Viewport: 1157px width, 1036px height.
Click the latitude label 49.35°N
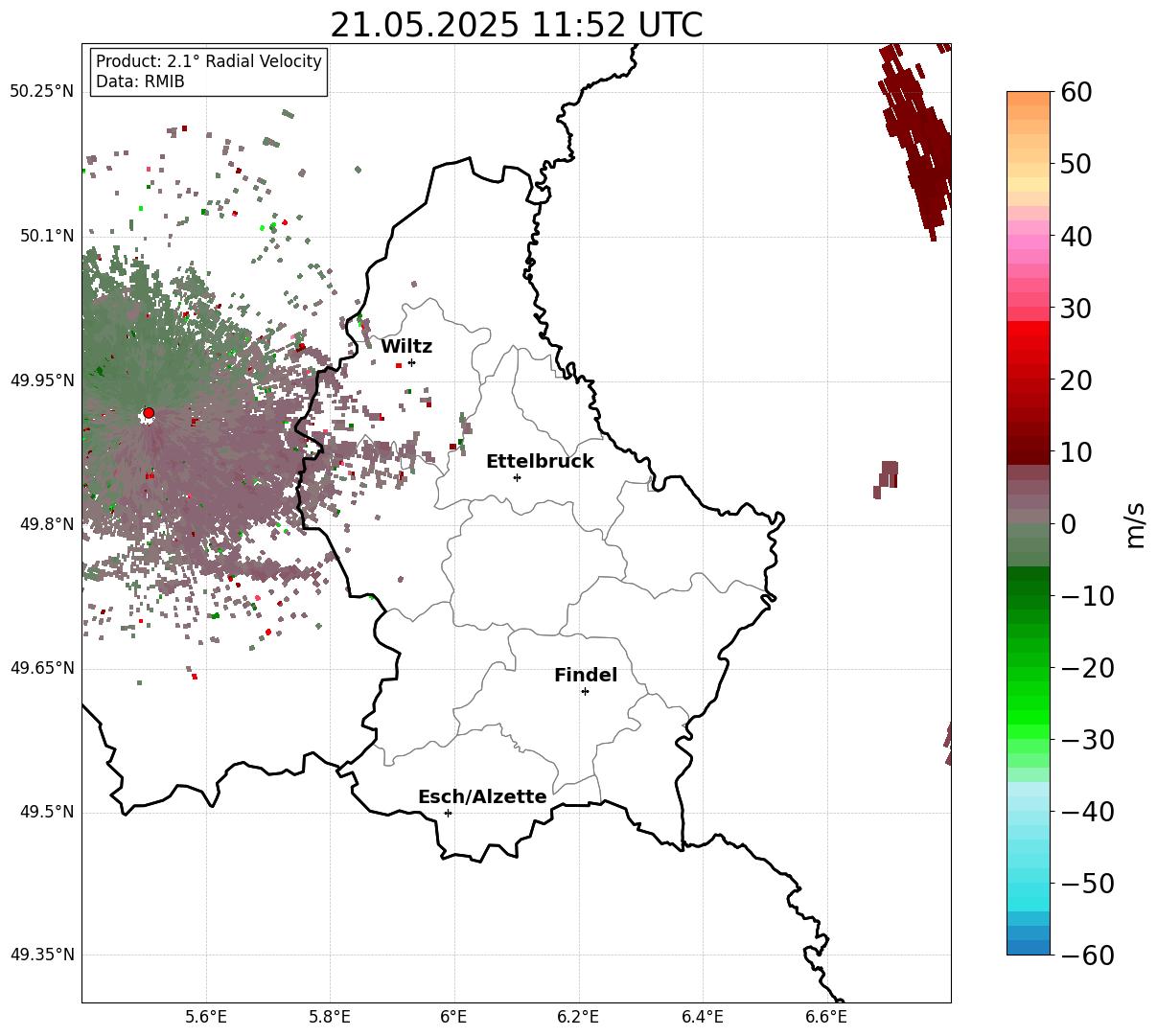click(41, 955)
